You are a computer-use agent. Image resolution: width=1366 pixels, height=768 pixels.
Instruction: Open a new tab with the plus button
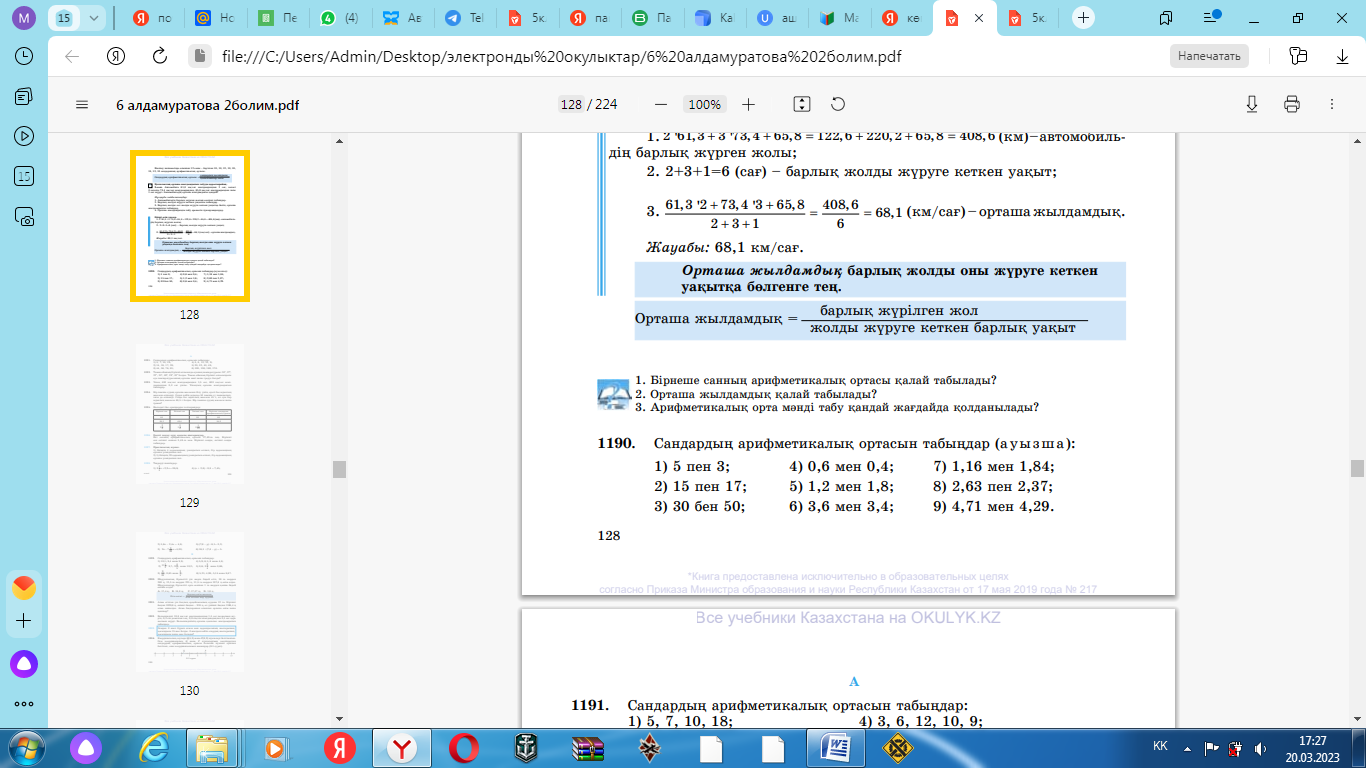(1084, 18)
